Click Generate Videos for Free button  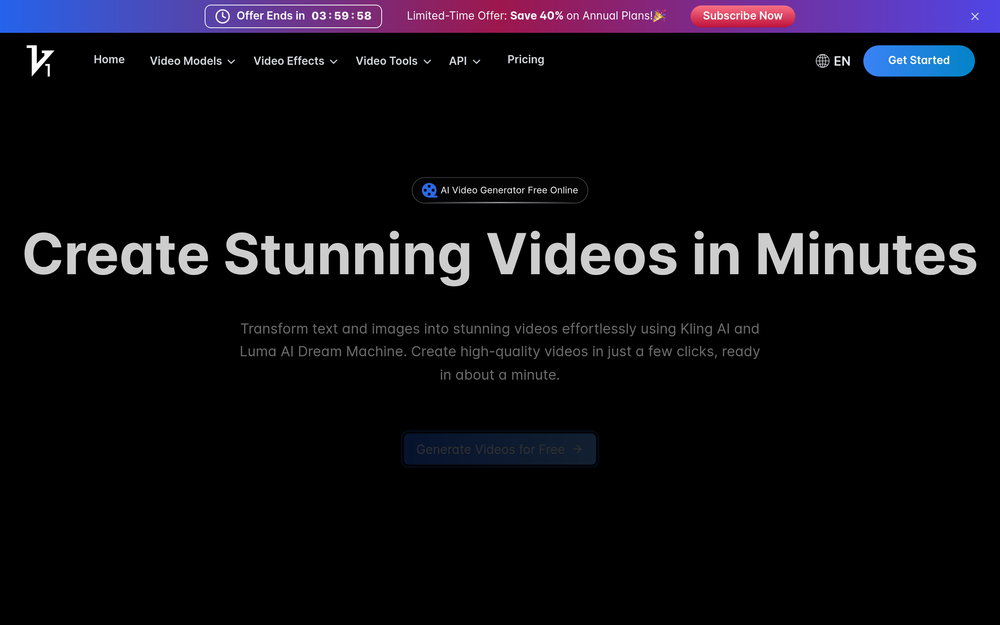[x=499, y=449]
